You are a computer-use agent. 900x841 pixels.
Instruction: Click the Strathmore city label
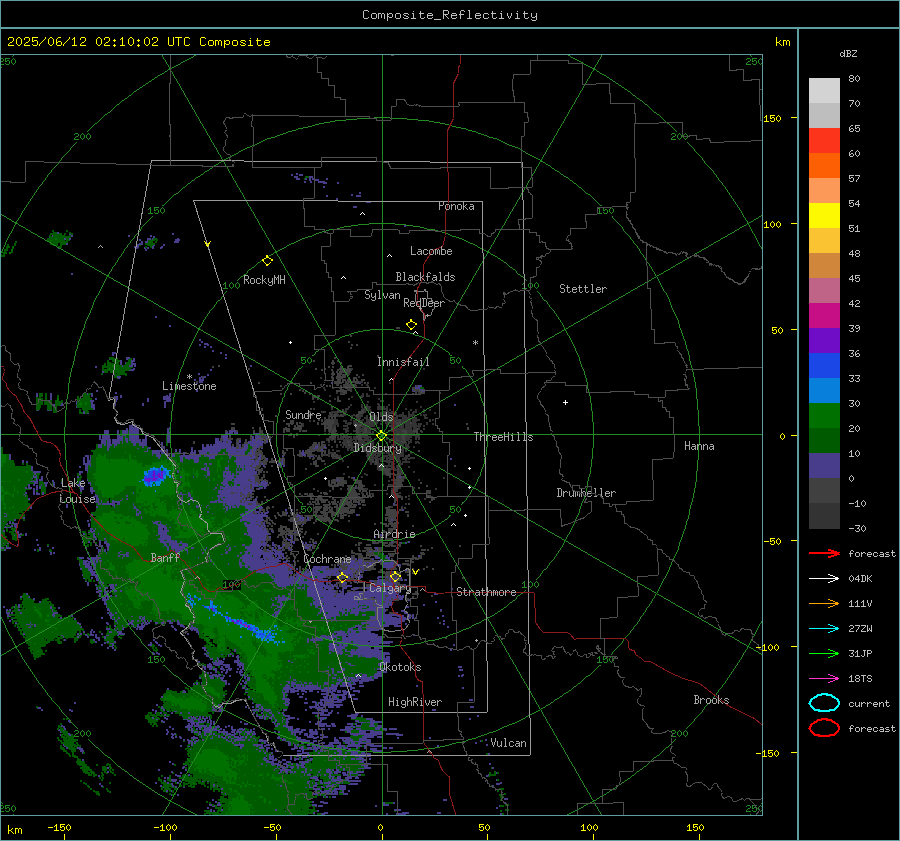[x=486, y=592]
